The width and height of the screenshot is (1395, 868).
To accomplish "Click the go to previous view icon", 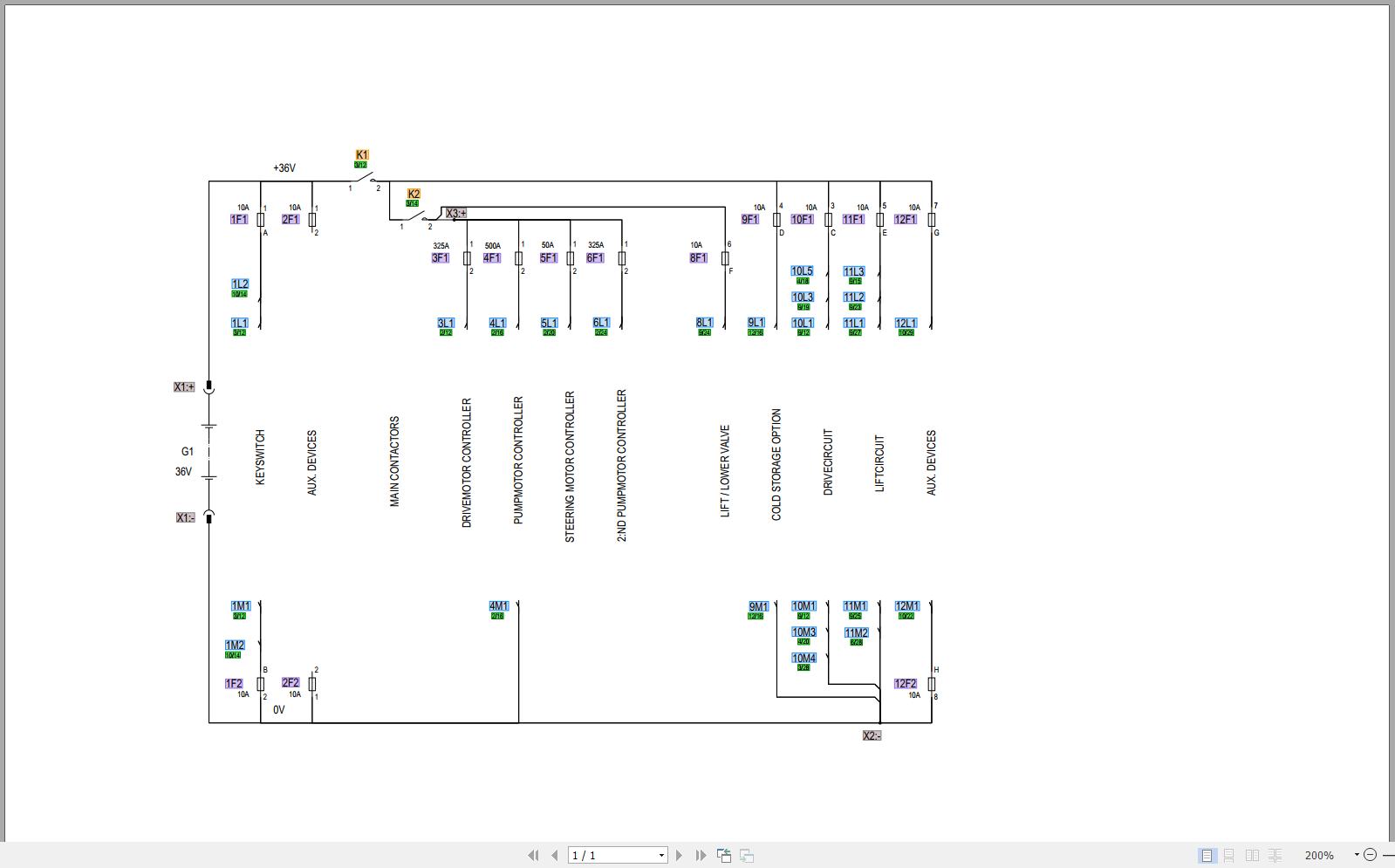I will [x=724, y=856].
